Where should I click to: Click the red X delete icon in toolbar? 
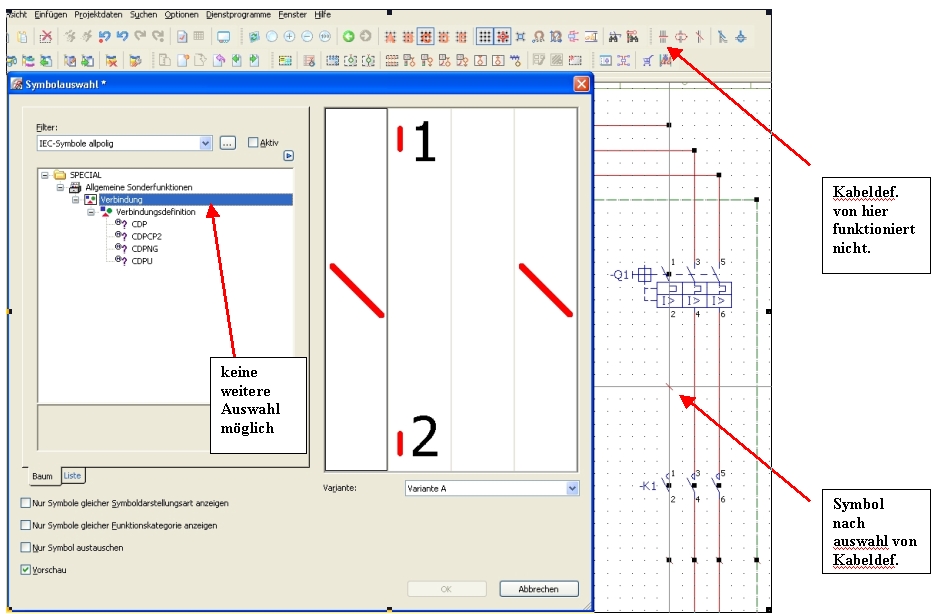pyautogui.click(x=46, y=37)
